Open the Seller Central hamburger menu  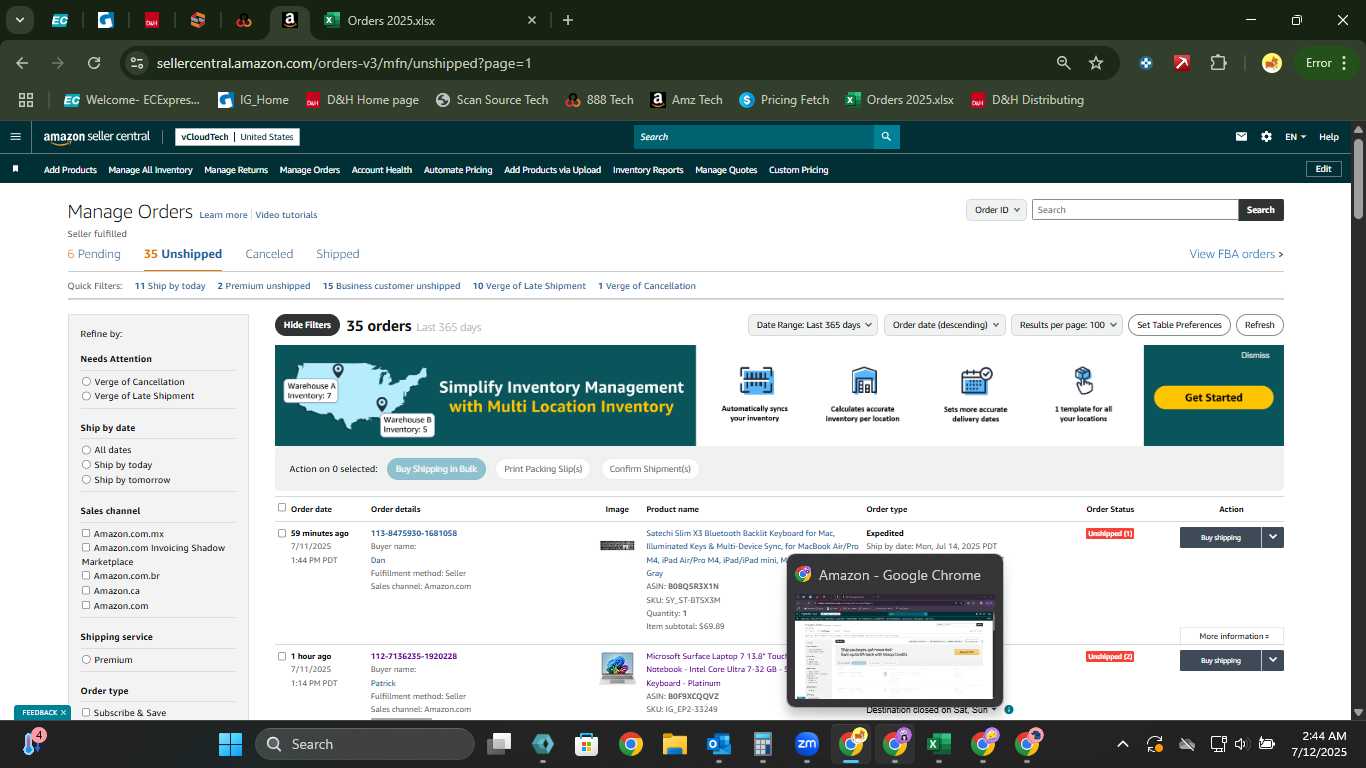[x=15, y=137]
